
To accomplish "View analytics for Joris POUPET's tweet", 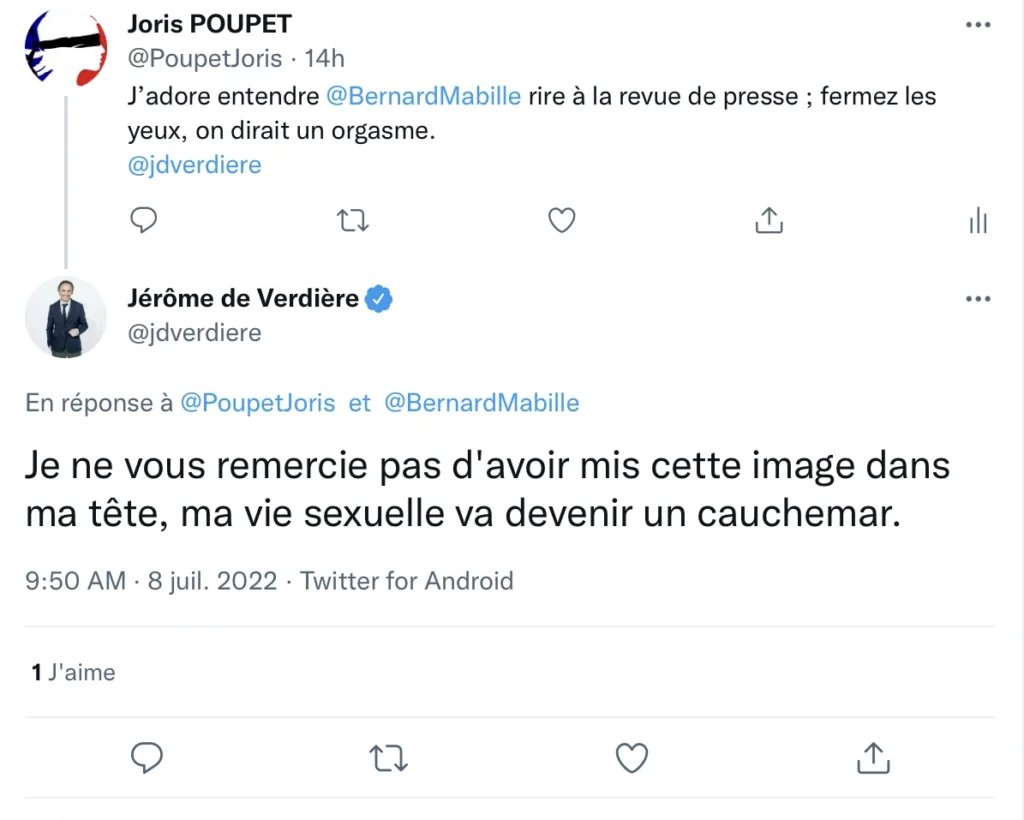I will (977, 222).
